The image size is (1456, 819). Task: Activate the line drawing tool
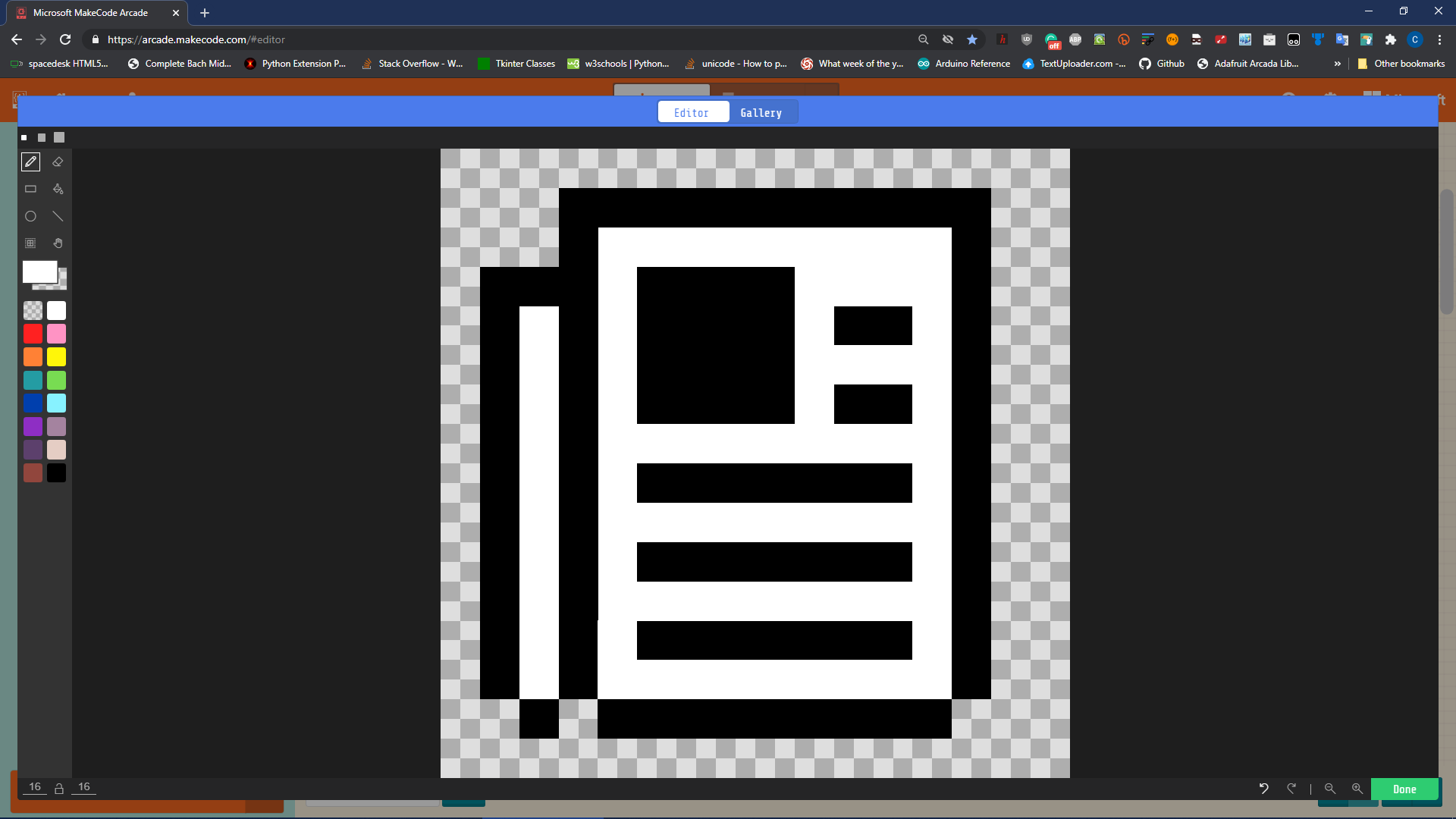coord(58,216)
